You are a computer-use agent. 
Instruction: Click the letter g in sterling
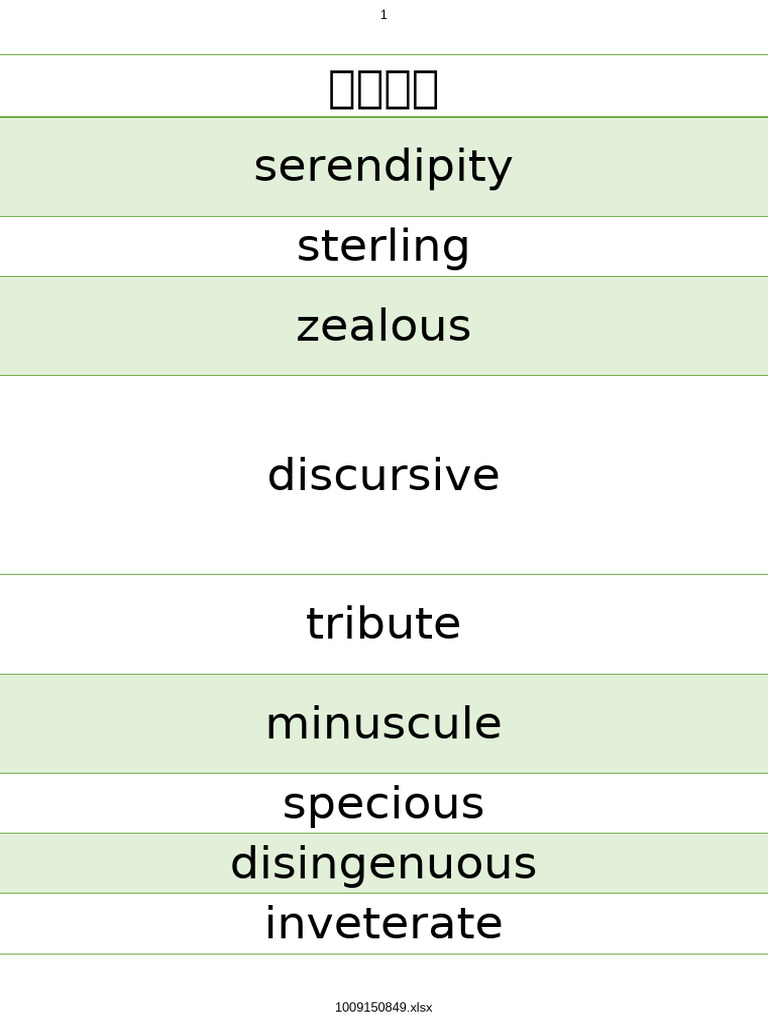click(457, 252)
